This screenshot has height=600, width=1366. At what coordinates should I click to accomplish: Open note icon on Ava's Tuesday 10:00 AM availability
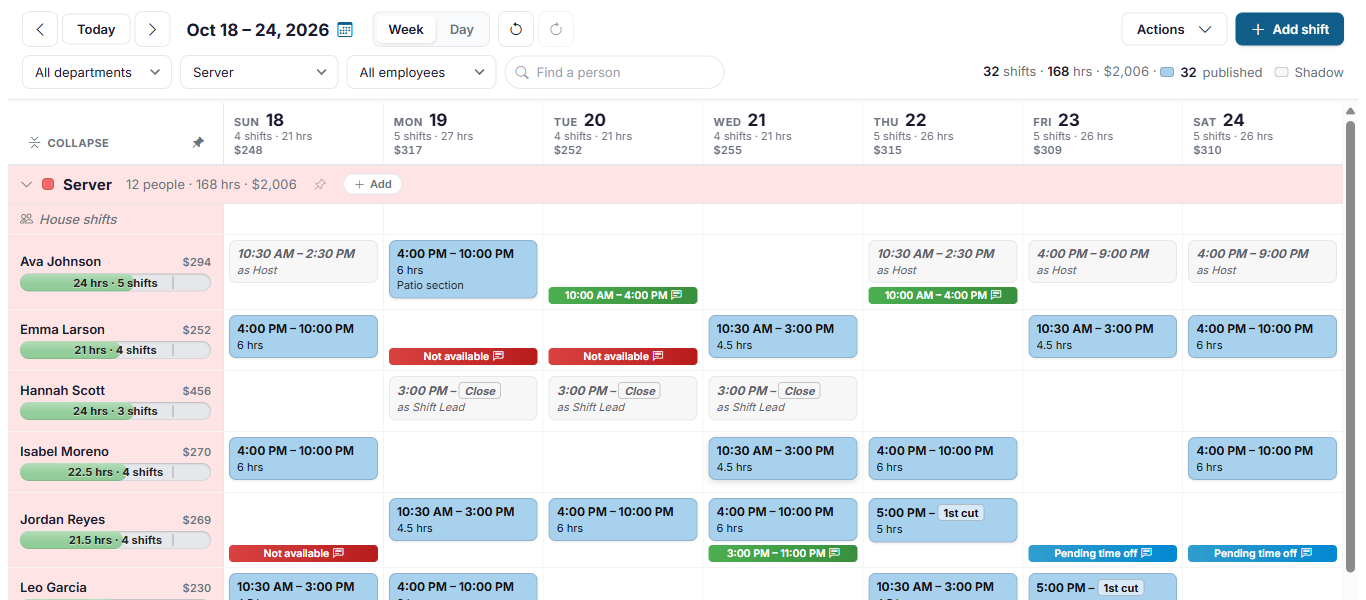(677, 295)
